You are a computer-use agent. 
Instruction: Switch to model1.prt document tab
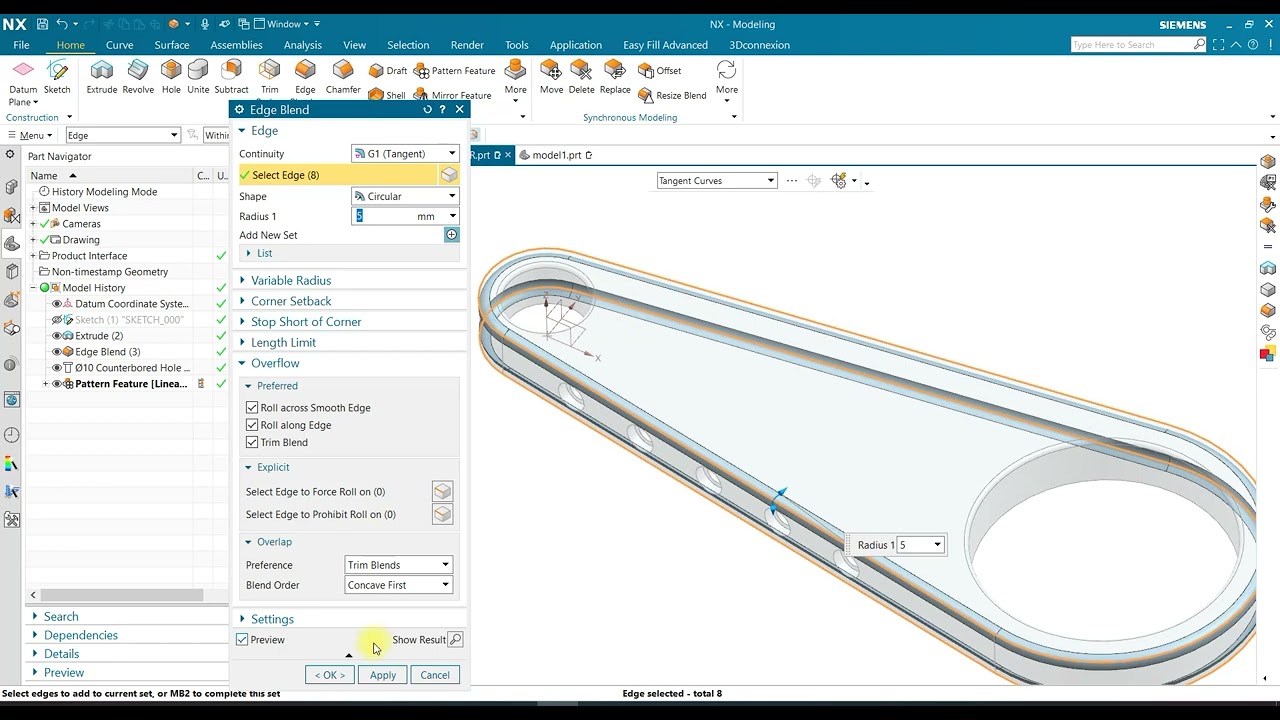tap(556, 155)
